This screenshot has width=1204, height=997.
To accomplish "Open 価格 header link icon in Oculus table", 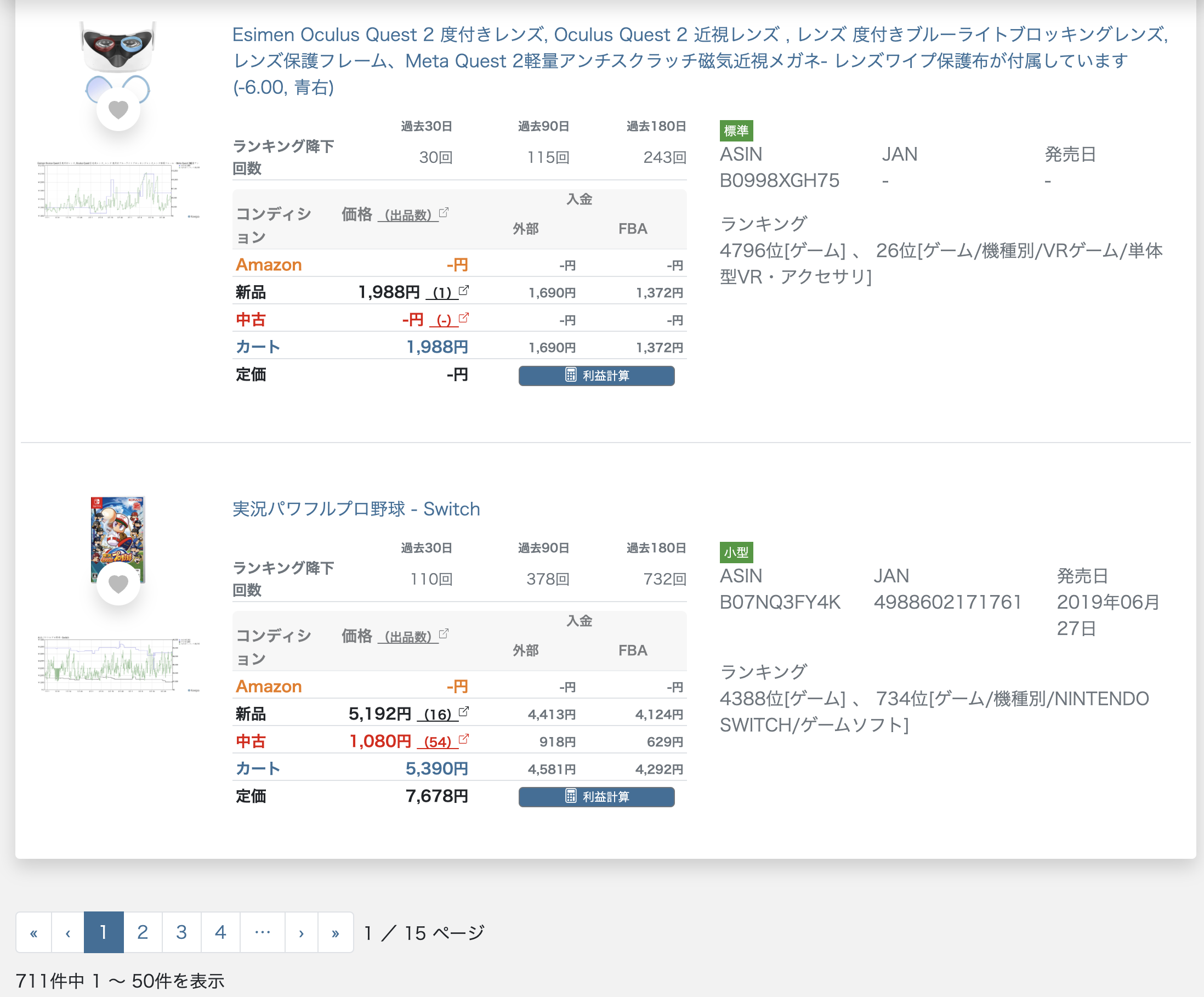I will pos(444,213).
